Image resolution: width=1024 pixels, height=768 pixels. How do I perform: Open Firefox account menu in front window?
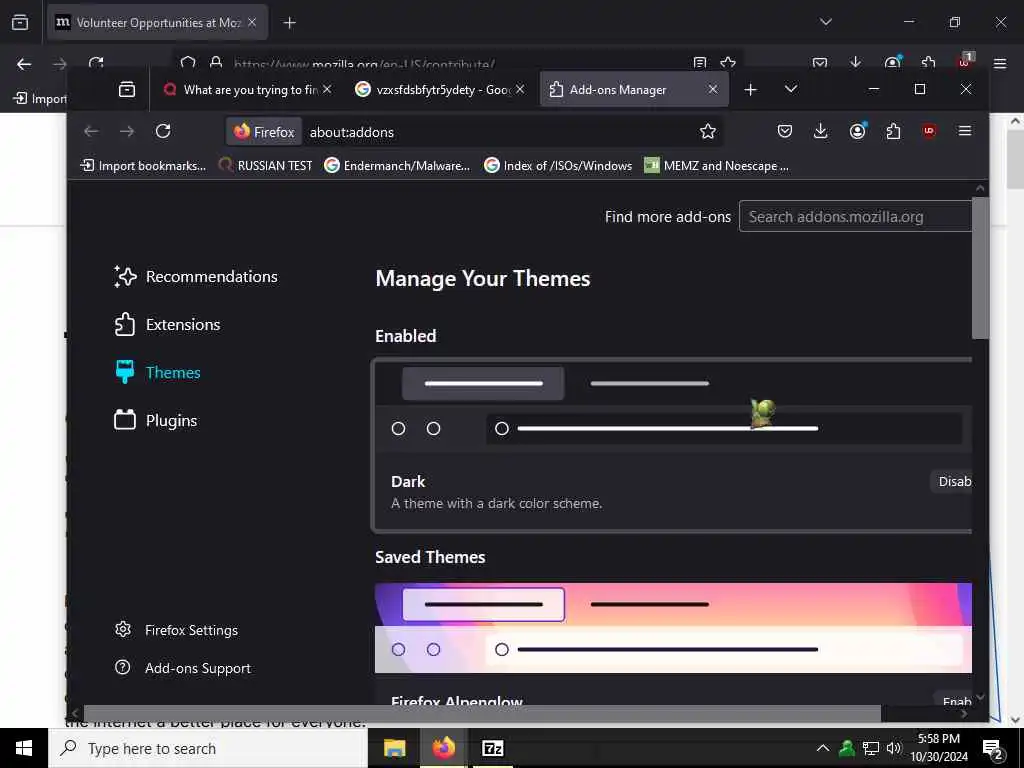(x=857, y=131)
